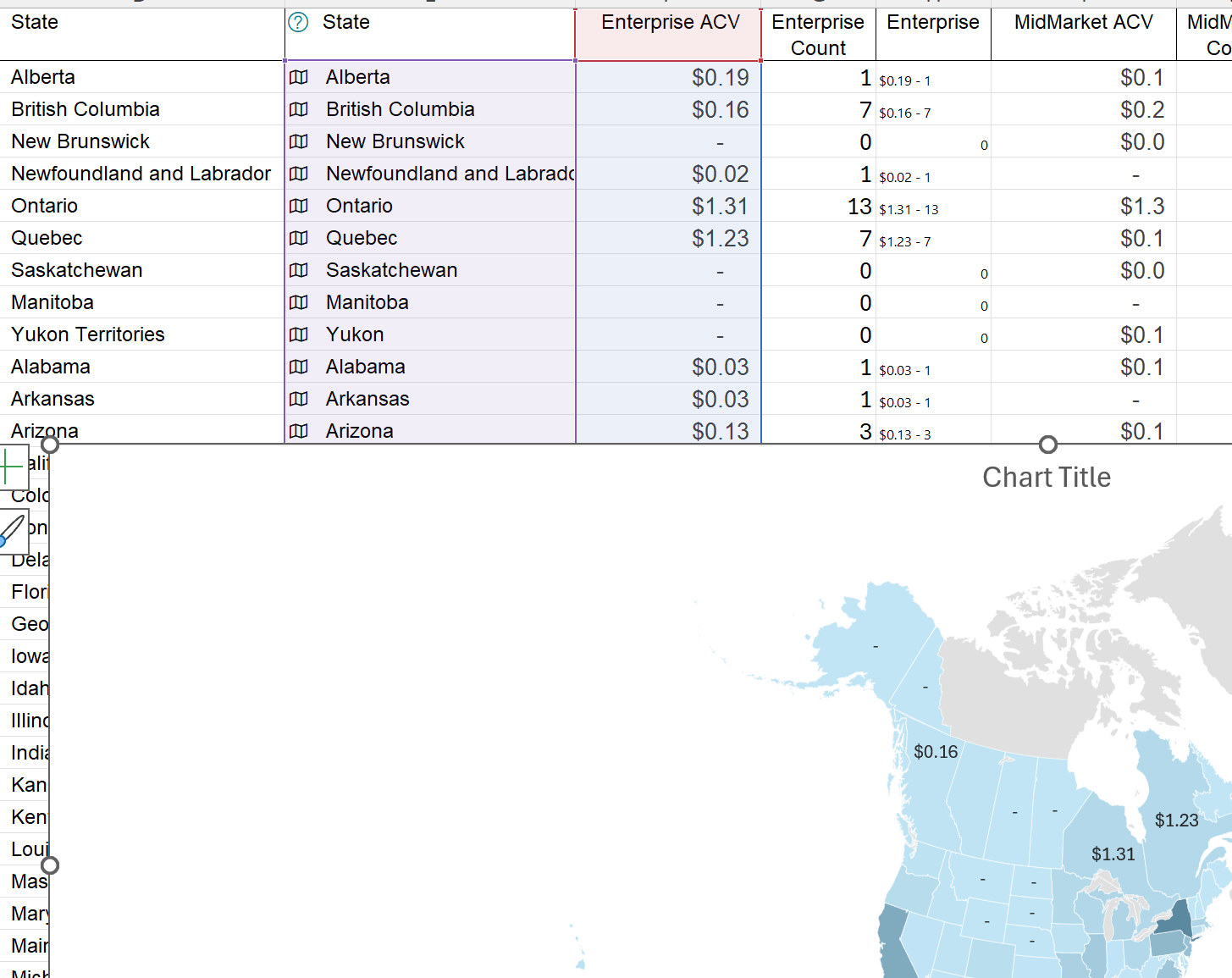Click the Geography map icon beside Arizona
Image resolution: width=1232 pixels, height=978 pixels.
(x=298, y=431)
